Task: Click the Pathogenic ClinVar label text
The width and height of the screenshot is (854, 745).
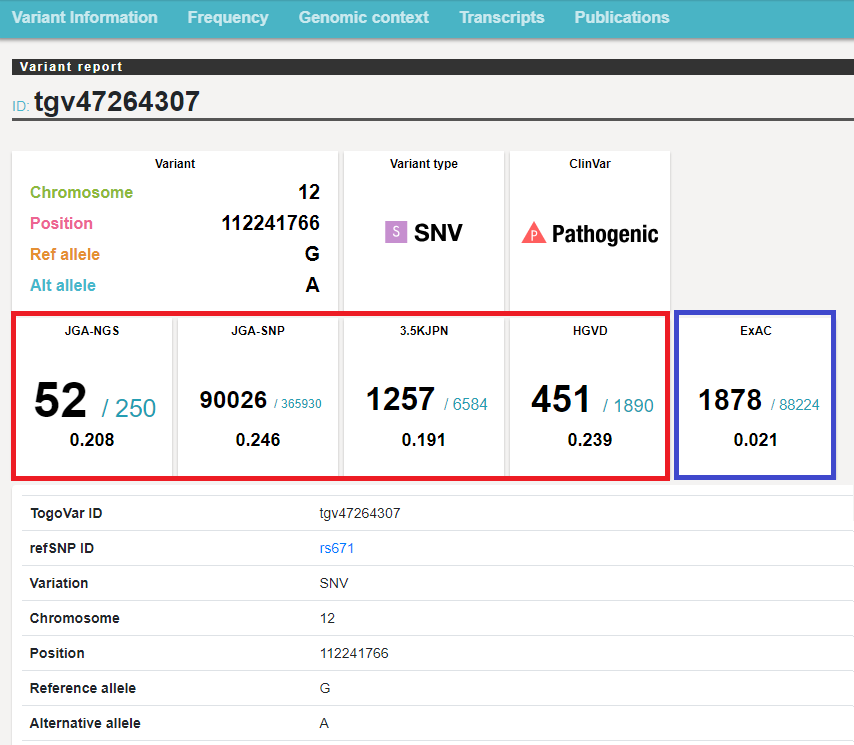Action: 605,235
